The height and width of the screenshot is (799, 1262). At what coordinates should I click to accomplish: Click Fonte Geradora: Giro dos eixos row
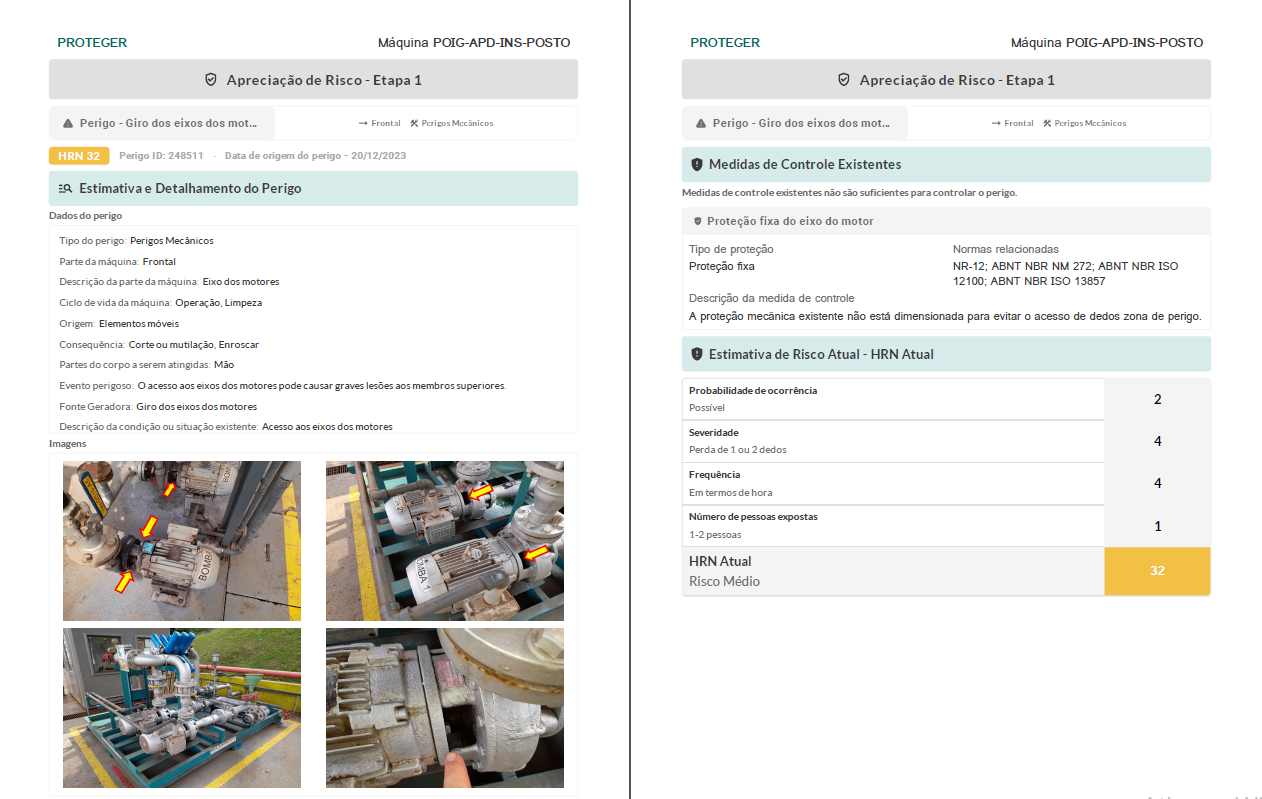pos(158,407)
